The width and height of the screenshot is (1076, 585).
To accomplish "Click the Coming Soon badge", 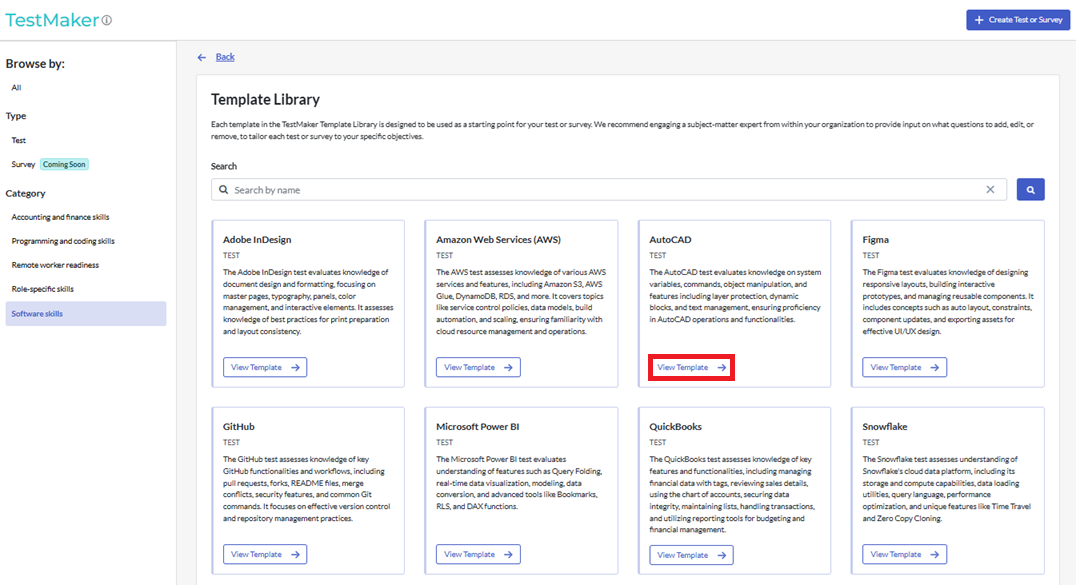I will (64, 165).
